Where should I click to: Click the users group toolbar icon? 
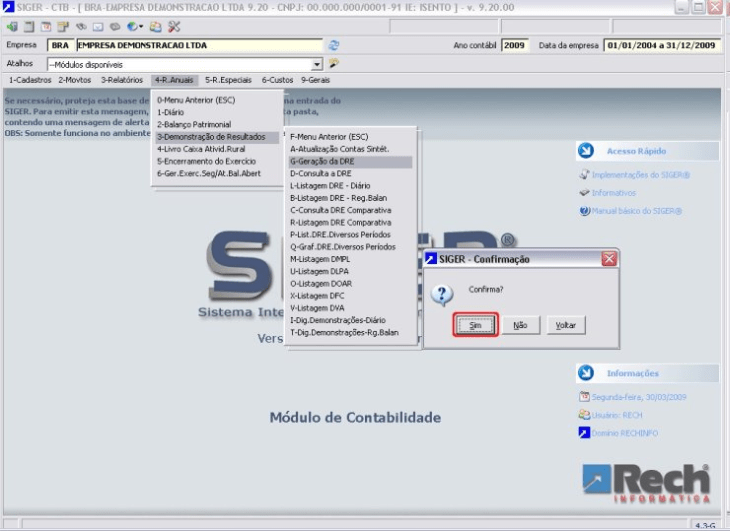[155, 27]
